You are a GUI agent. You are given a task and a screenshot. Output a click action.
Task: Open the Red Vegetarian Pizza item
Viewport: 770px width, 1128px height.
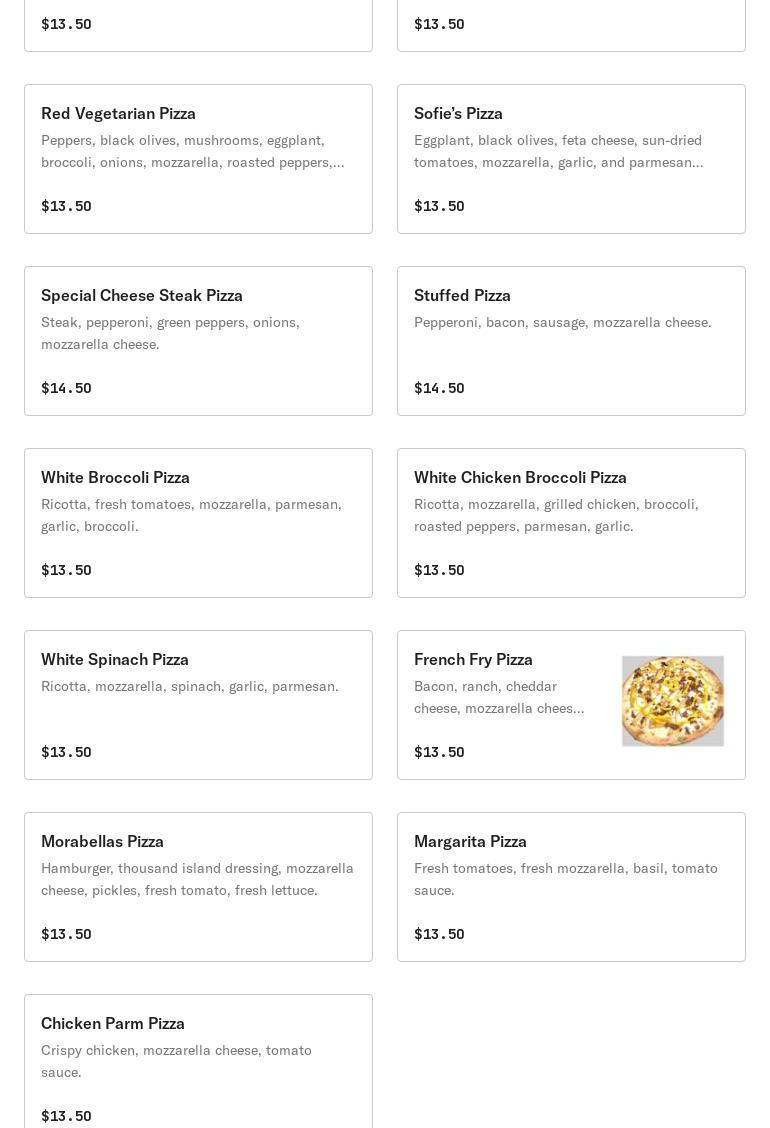[x=198, y=159]
